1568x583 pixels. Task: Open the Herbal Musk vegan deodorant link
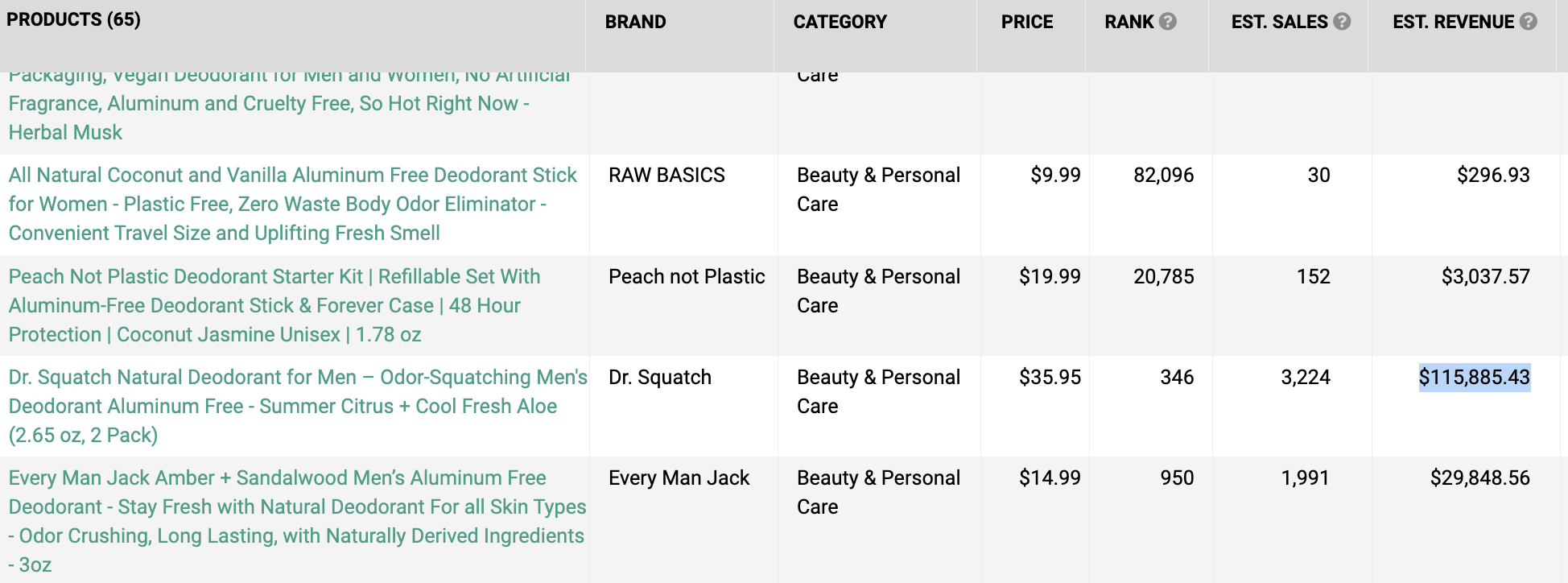click(x=289, y=103)
